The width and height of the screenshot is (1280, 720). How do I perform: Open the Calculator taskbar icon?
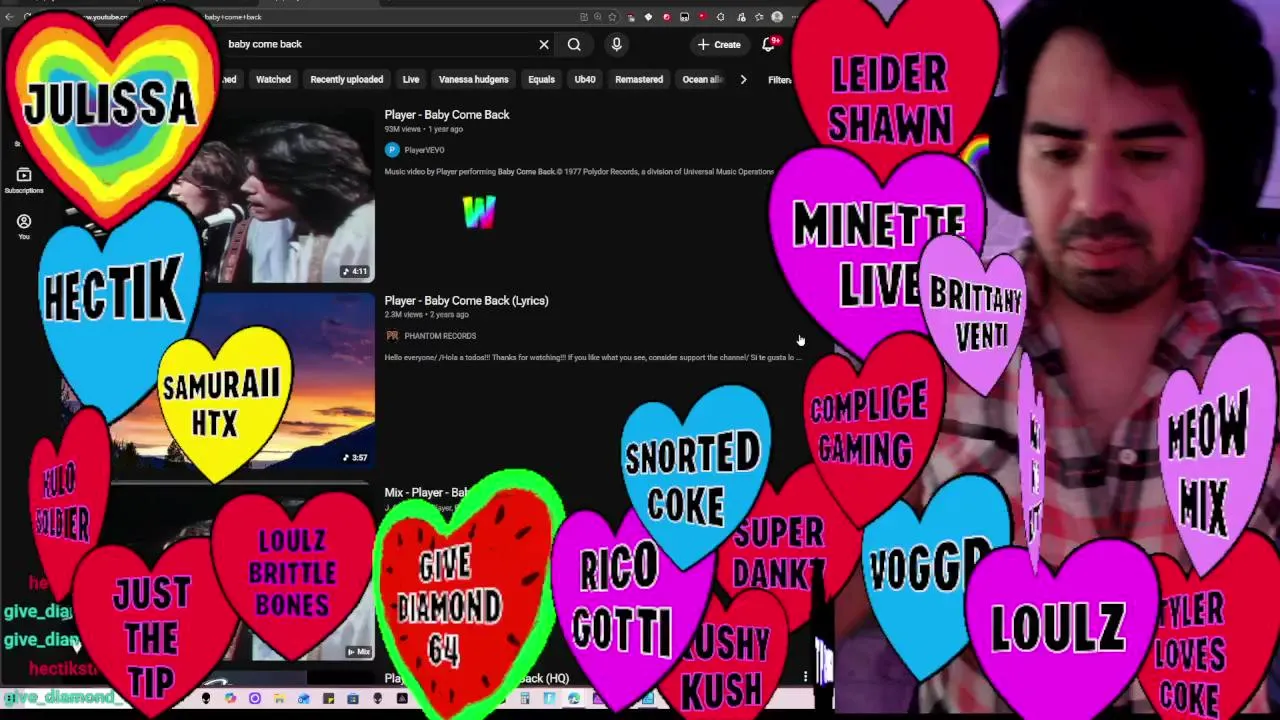[x=524, y=698]
